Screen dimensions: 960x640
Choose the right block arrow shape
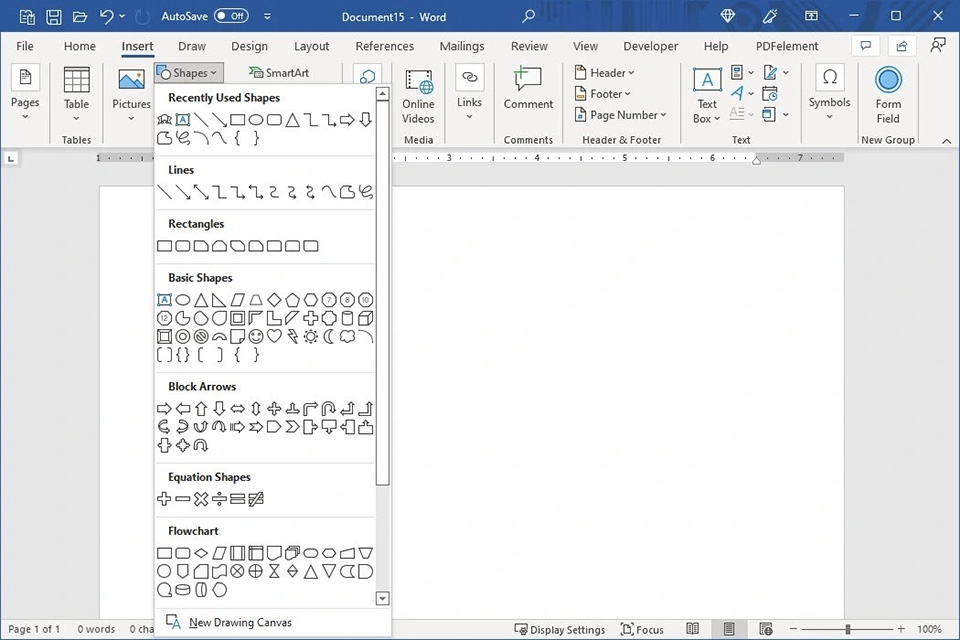coord(165,408)
